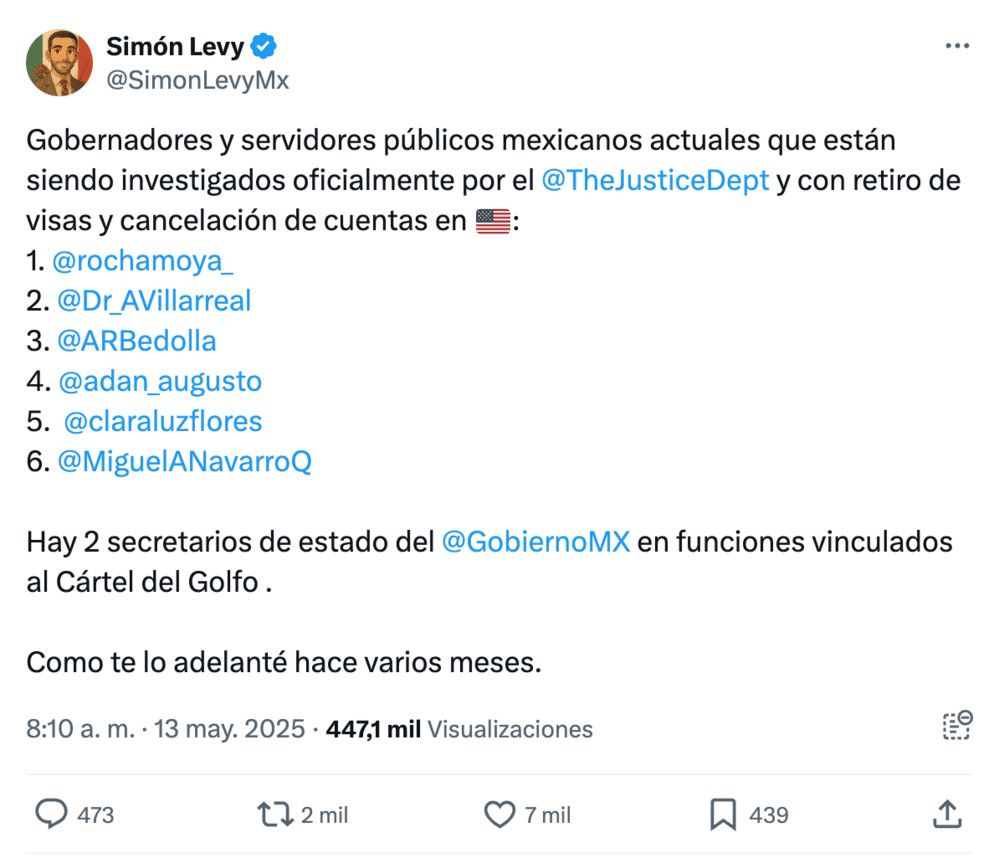Image resolution: width=999 pixels, height=858 pixels.
Task: Go to @Dr_AVillarreal's profile
Action: click(154, 301)
